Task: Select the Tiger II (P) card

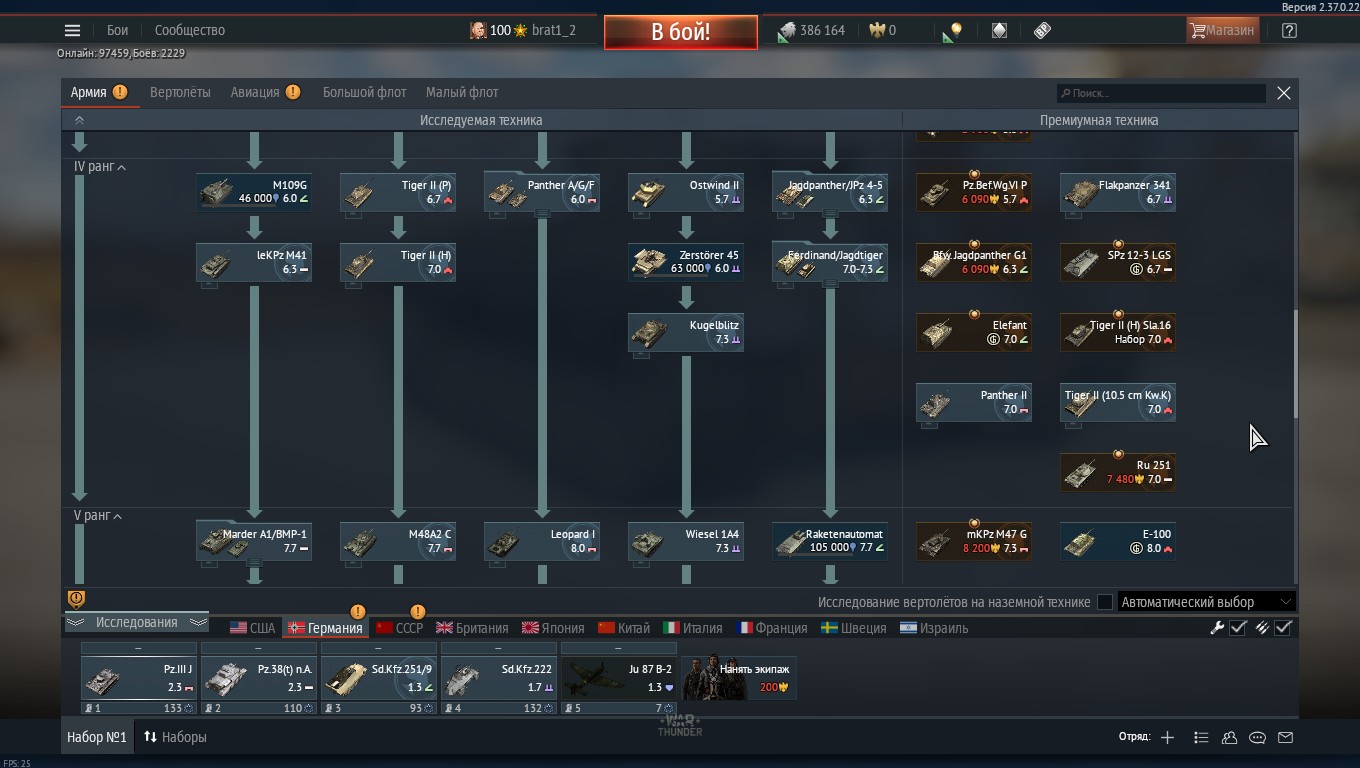Action: click(x=398, y=192)
